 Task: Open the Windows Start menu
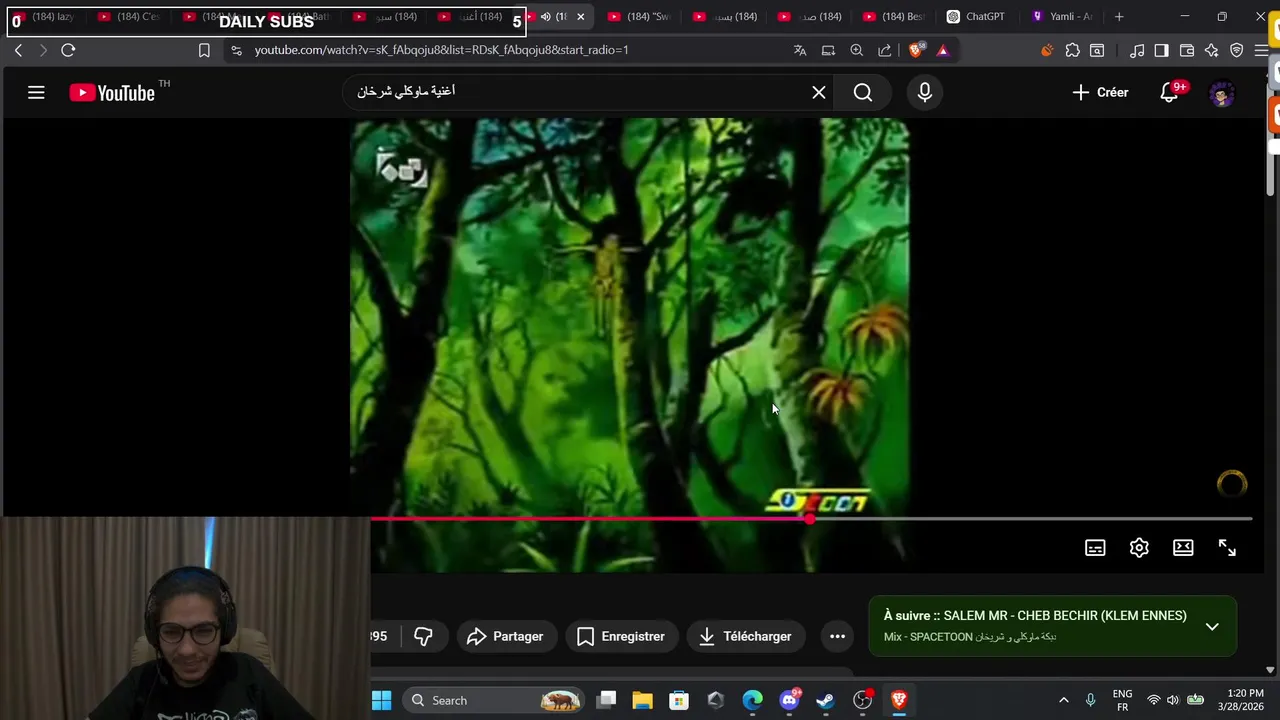pos(382,700)
